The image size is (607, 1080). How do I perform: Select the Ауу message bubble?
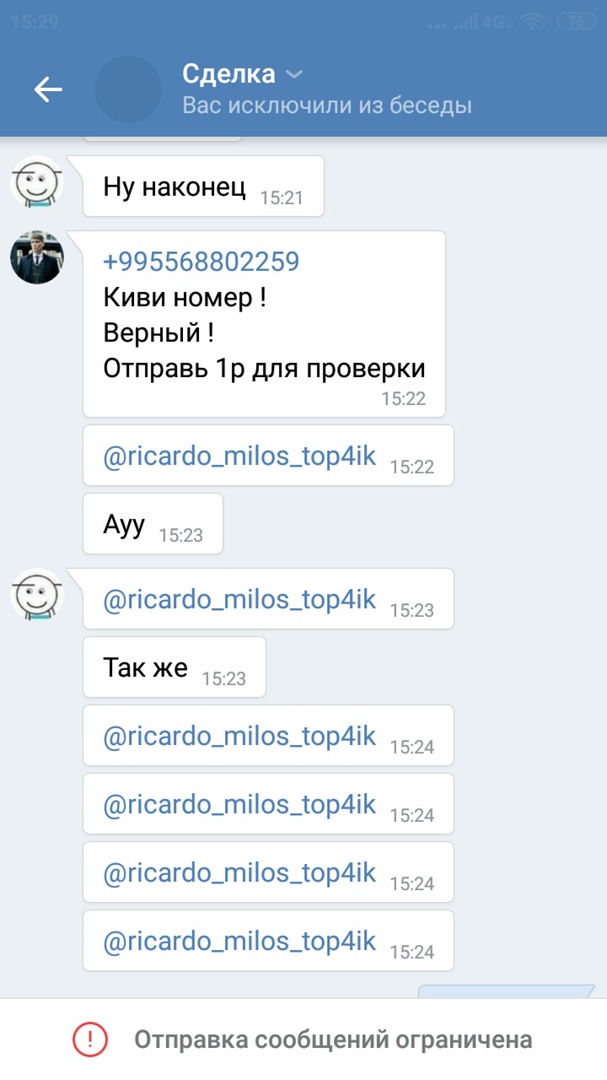(x=153, y=523)
